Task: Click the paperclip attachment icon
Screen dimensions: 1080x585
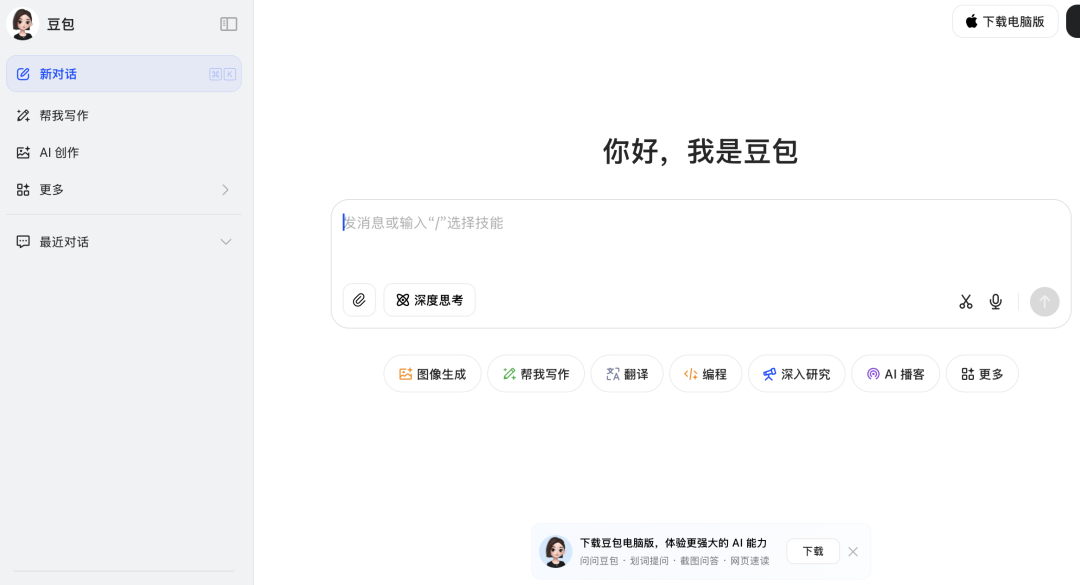Action: pyautogui.click(x=359, y=300)
